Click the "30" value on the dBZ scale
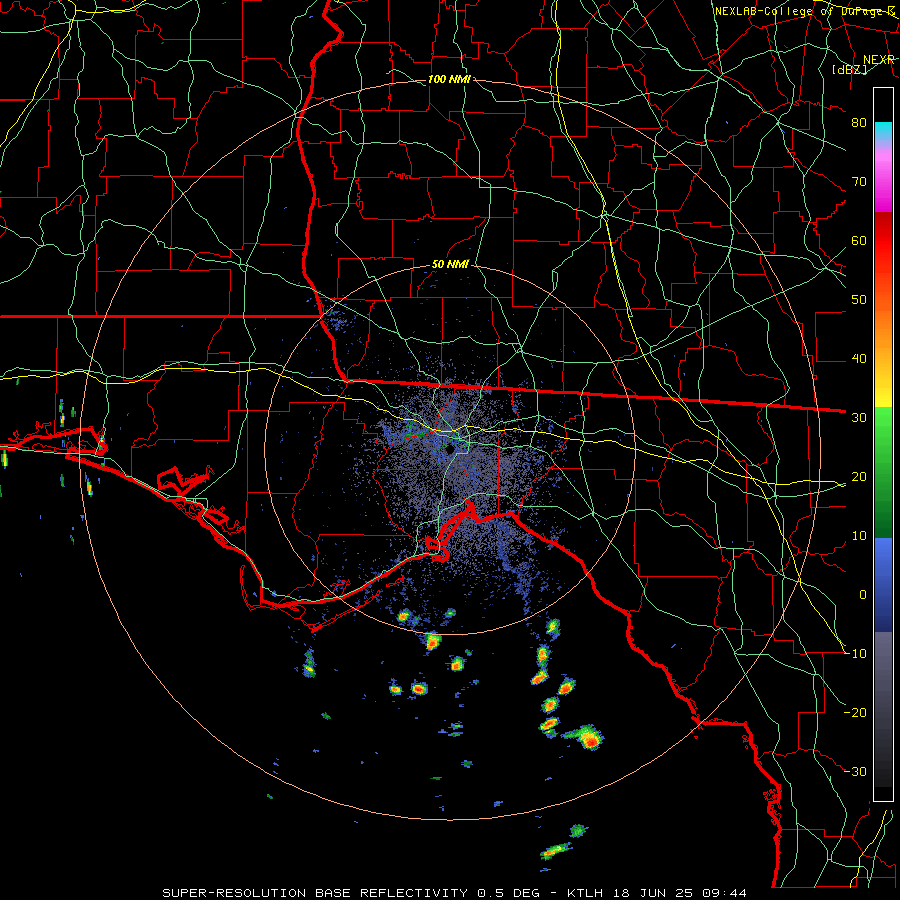Screen dimensions: 900x900 859,418
